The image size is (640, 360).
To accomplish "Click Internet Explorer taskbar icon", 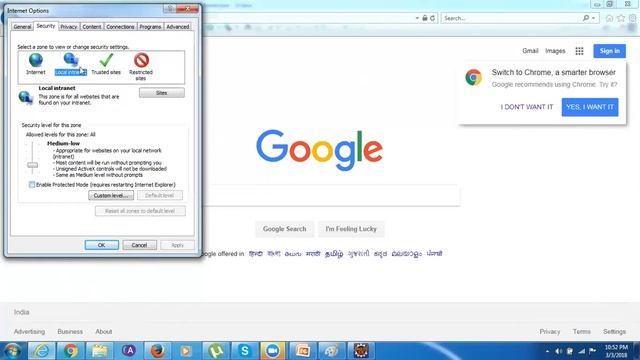I will click(x=41, y=351).
